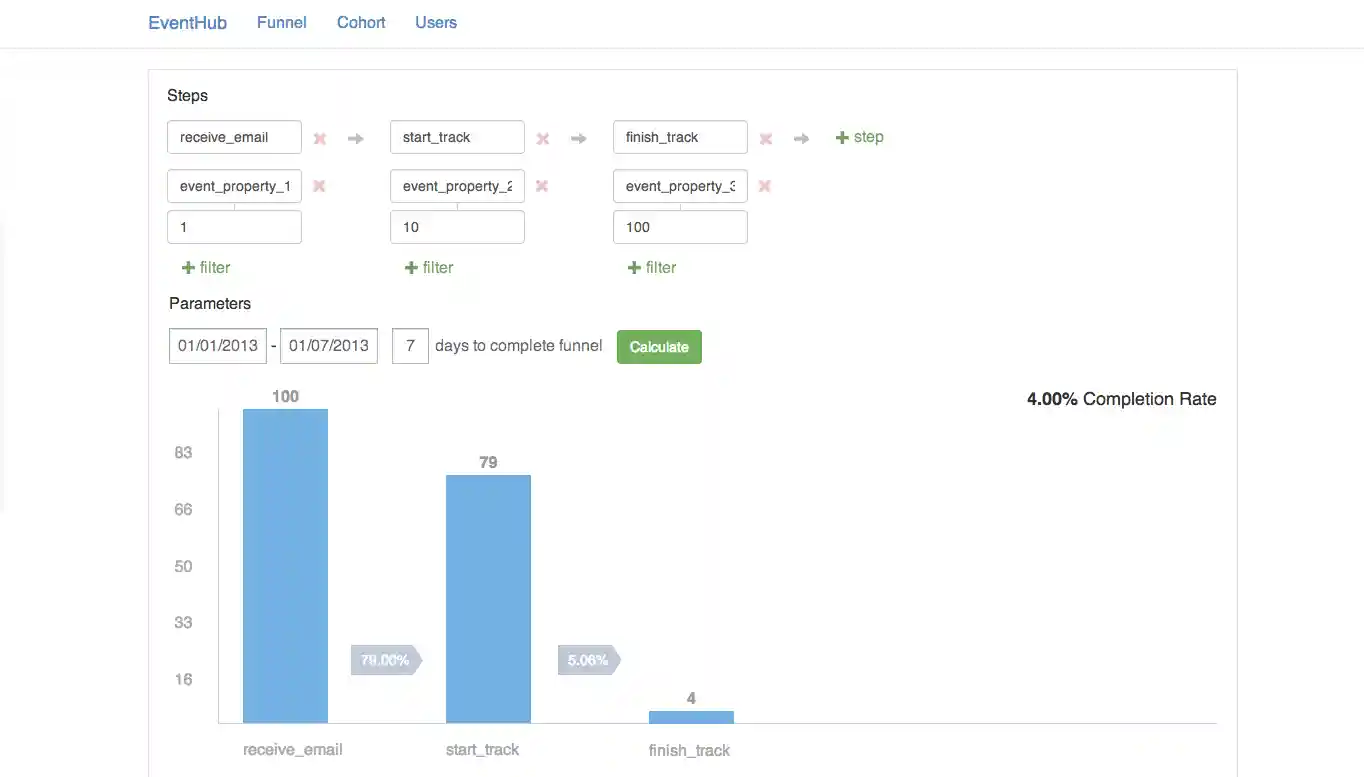Screen dimensions: 1364x777
Task: Delete the event_property_2 filter
Action: pos(542,186)
